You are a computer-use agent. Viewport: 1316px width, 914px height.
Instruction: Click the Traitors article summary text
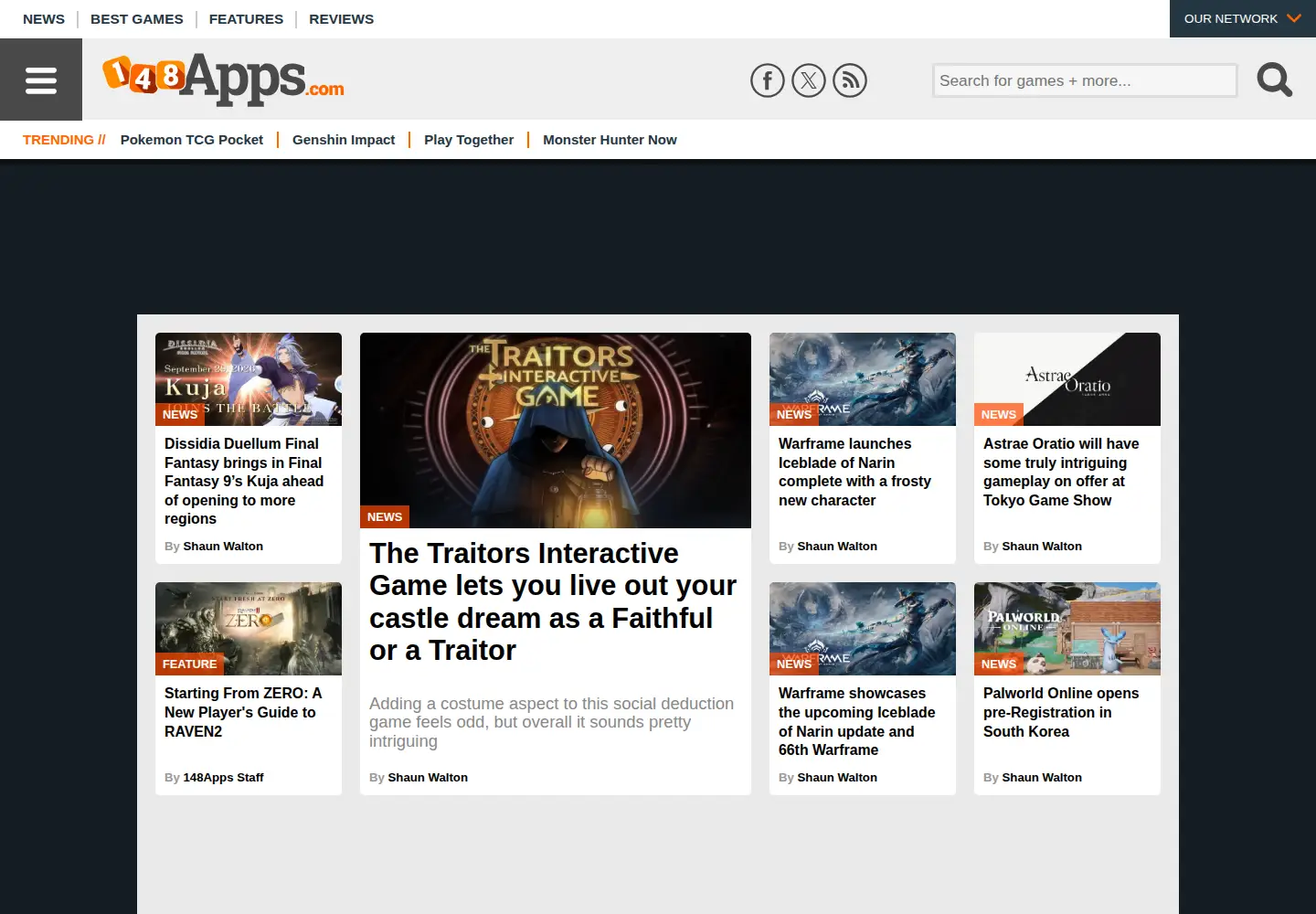point(552,722)
